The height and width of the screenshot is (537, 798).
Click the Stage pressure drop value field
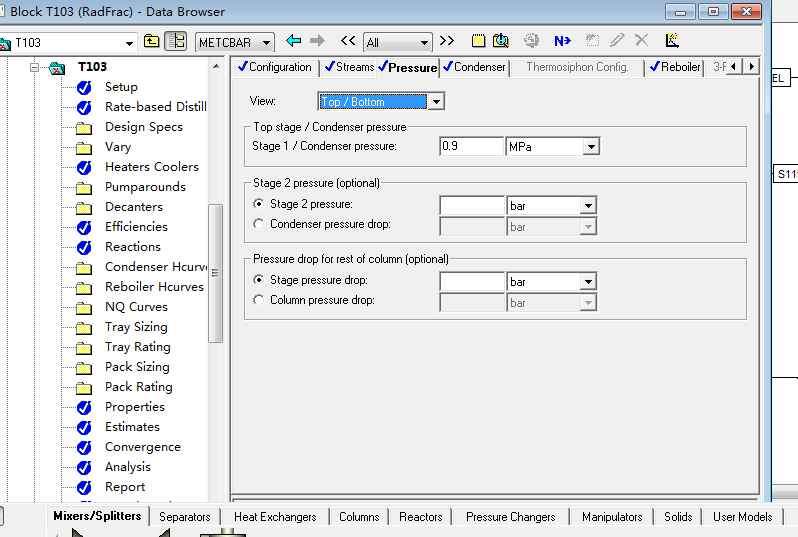(x=472, y=281)
